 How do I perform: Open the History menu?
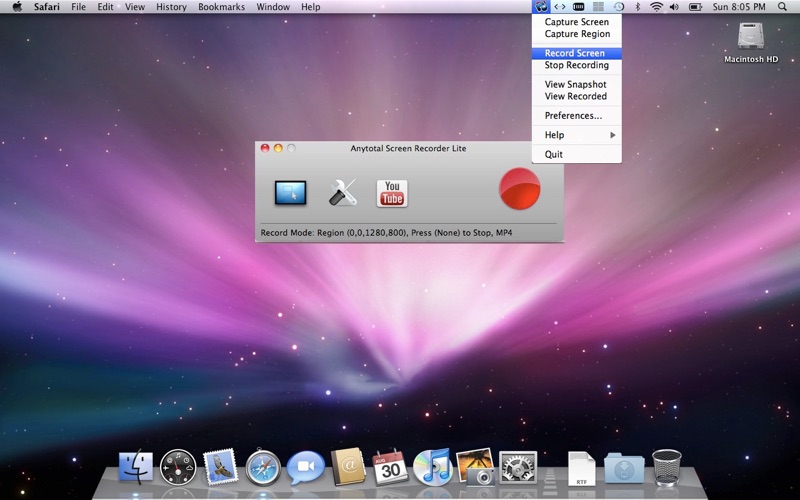tap(171, 7)
